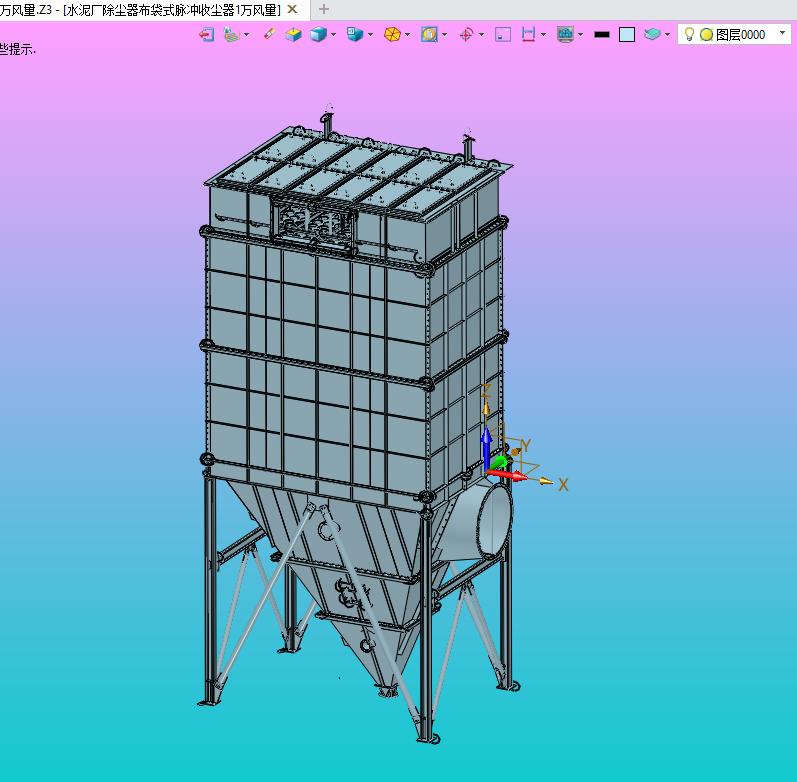This screenshot has width=797, height=782.
Task: Click the red crosshair target icon
Action: (466, 35)
